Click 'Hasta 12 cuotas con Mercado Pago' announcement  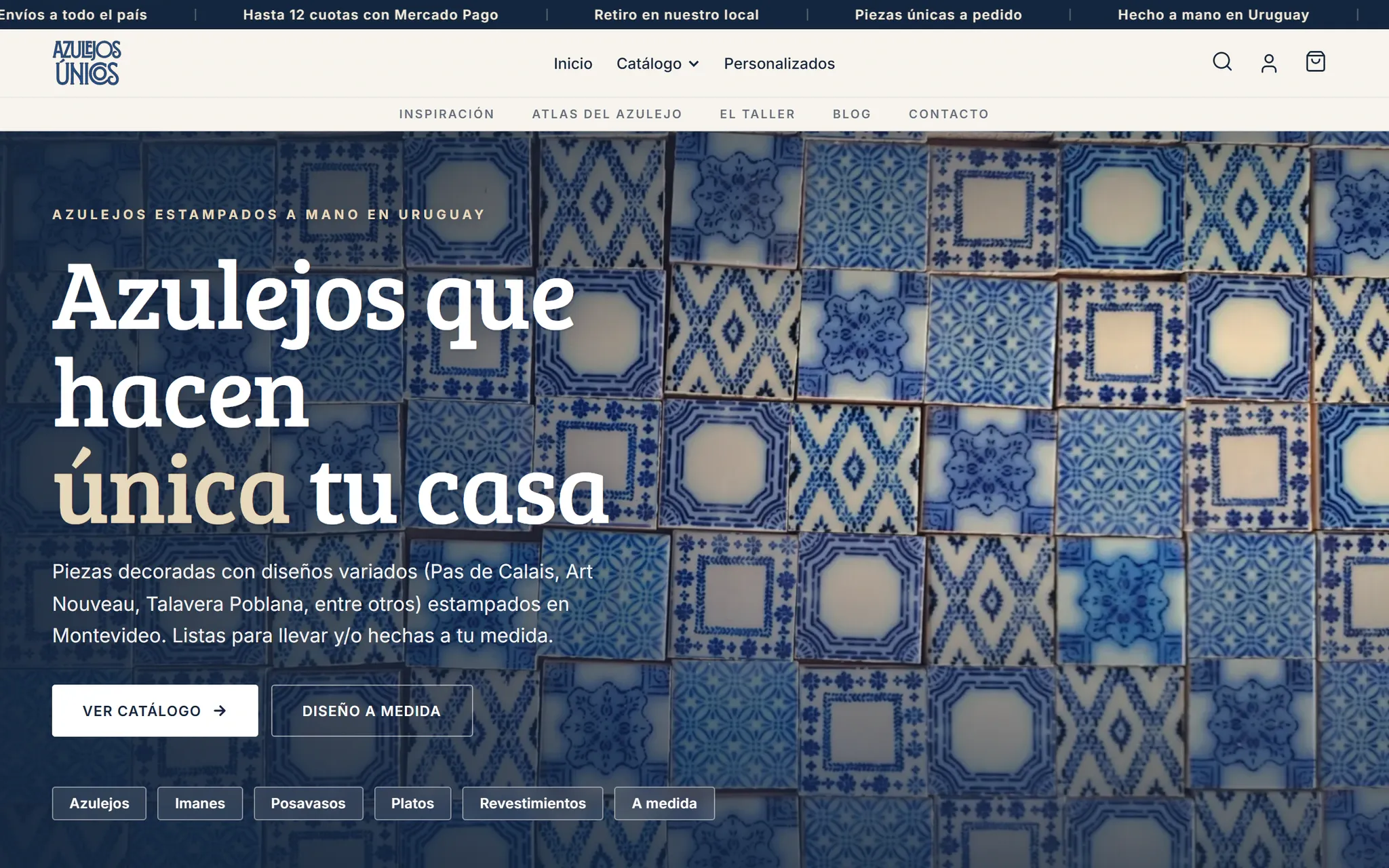click(371, 14)
